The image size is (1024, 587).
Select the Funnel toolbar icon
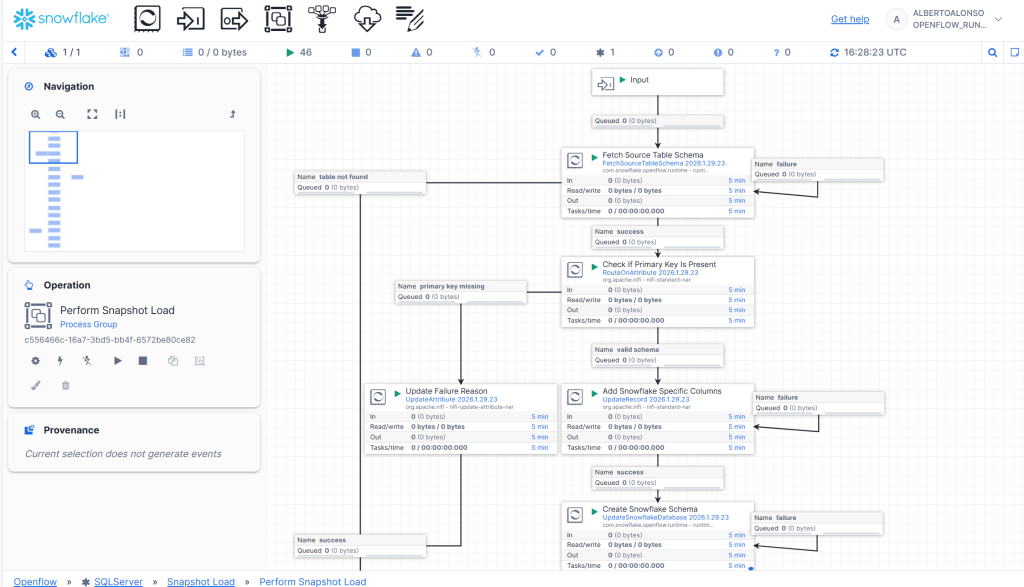coord(322,18)
